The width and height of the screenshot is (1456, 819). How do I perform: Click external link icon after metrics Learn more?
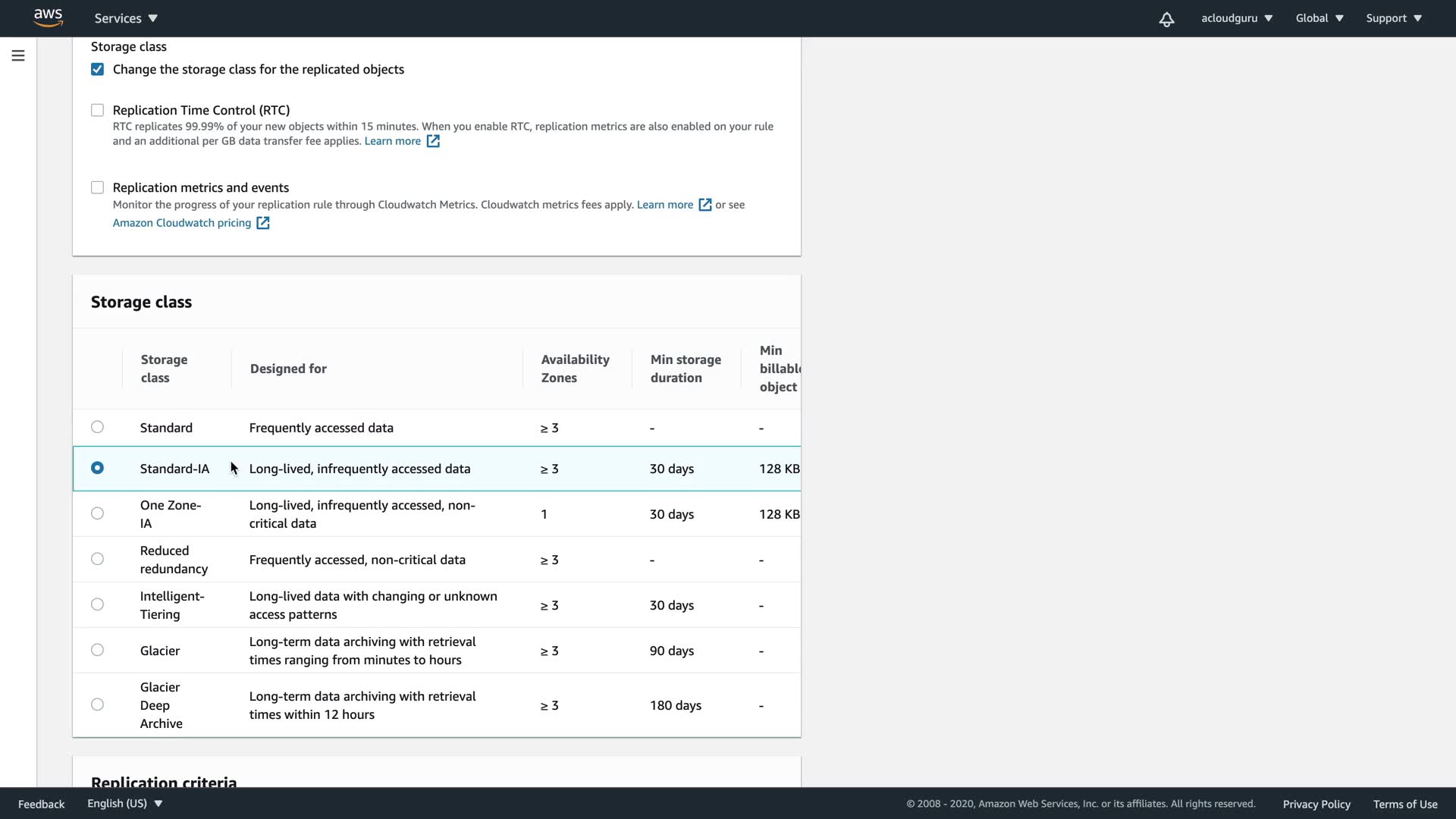(705, 205)
